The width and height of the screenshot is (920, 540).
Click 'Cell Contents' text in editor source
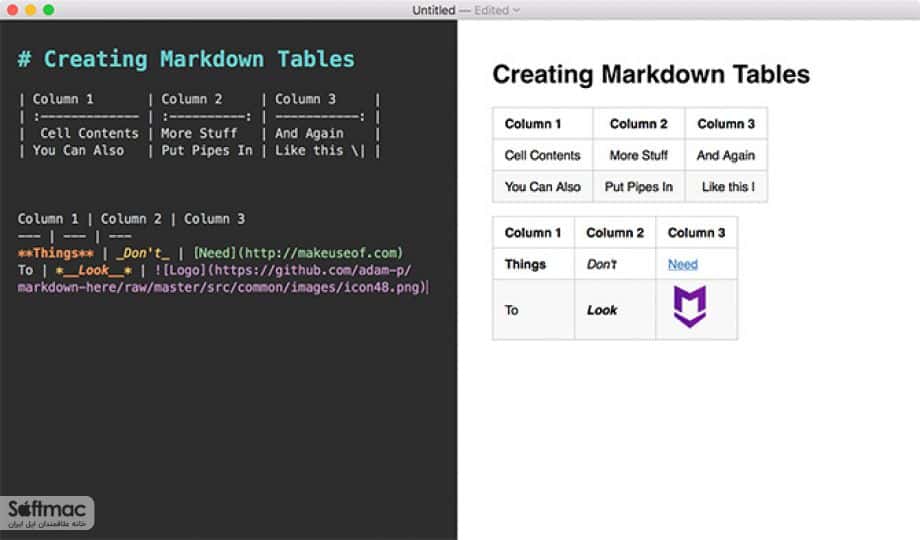(x=89, y=133)
